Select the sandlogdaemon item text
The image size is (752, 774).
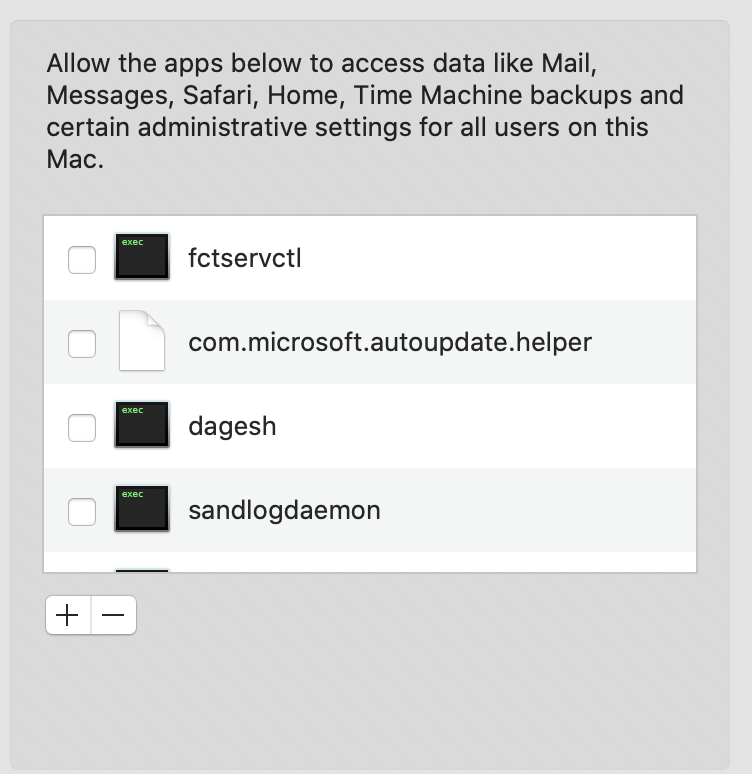coord(284,511)
